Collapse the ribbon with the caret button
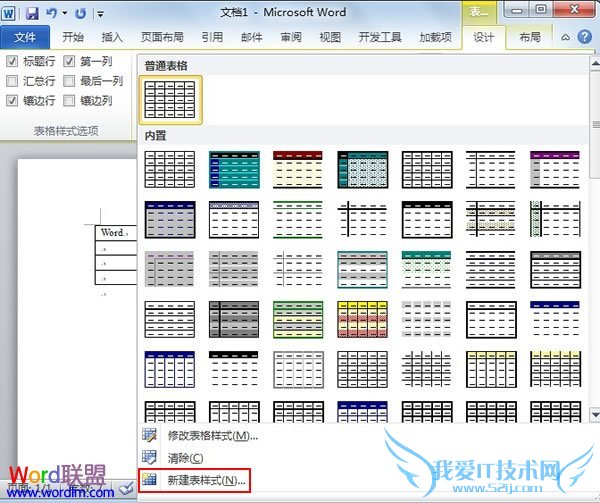600x503 pixels. pos(565,37)
